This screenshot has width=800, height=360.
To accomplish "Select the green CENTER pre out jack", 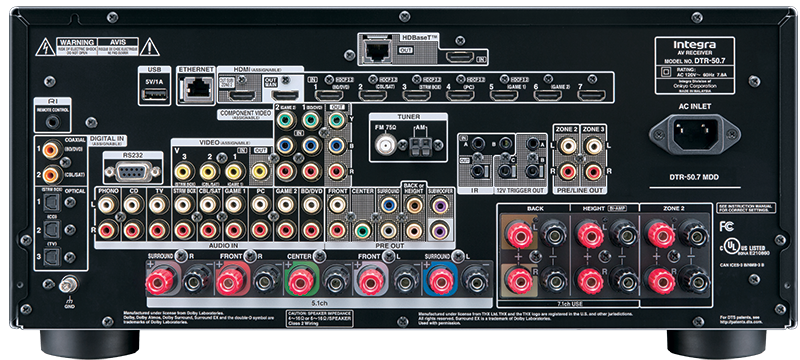I will click(363, 230).
